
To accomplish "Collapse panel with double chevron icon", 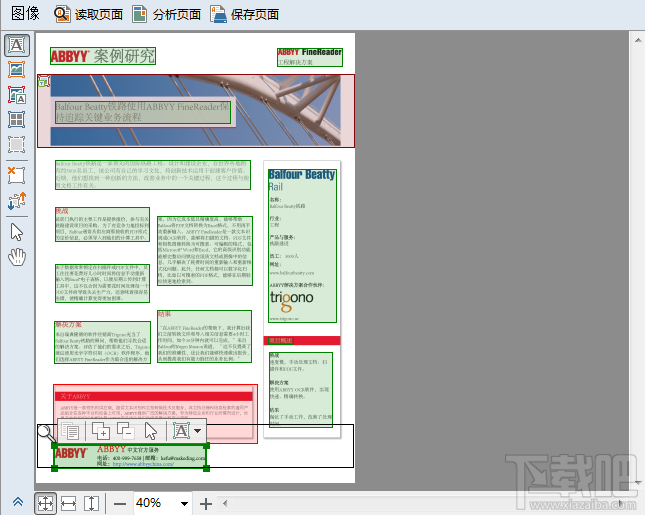I will [x=18, y=502].
